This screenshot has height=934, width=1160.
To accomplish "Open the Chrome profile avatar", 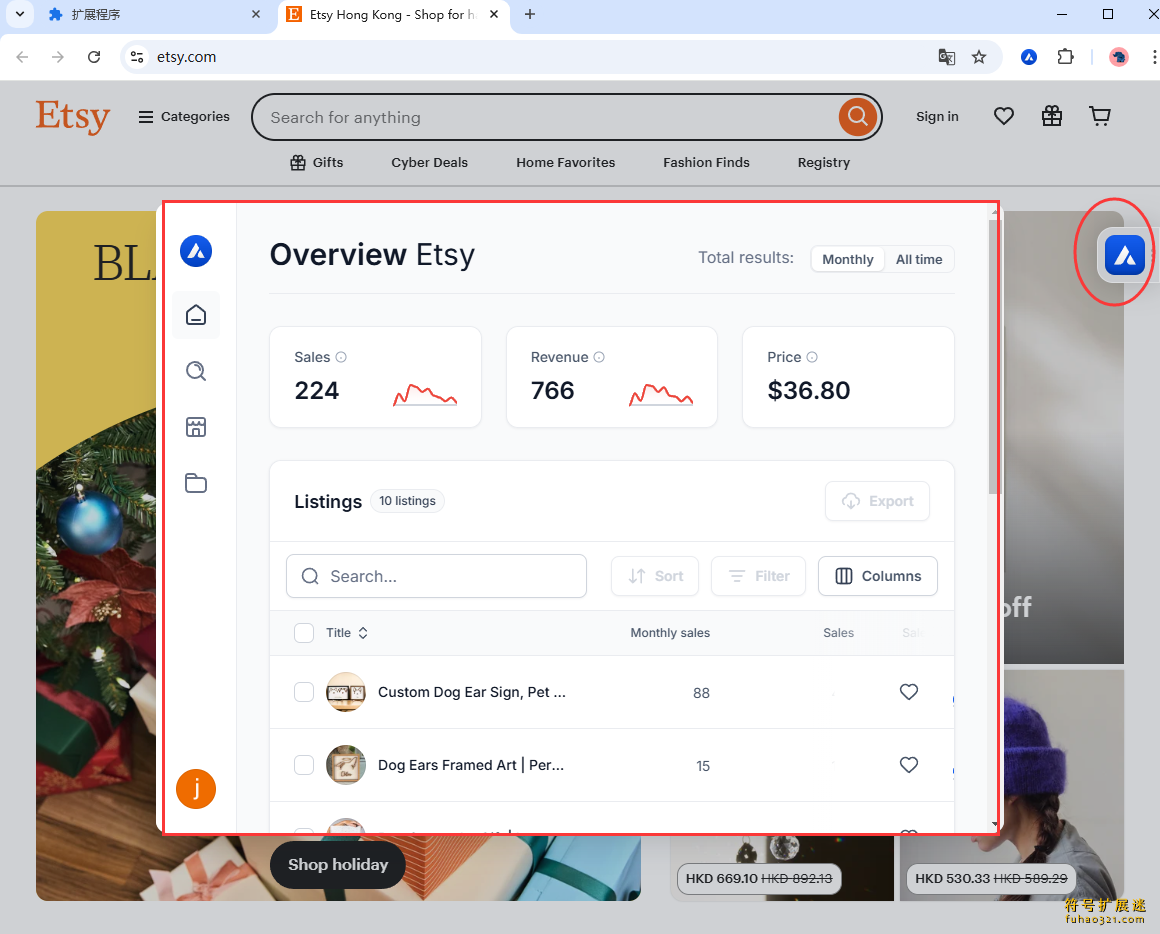I will click(1119, 57).
